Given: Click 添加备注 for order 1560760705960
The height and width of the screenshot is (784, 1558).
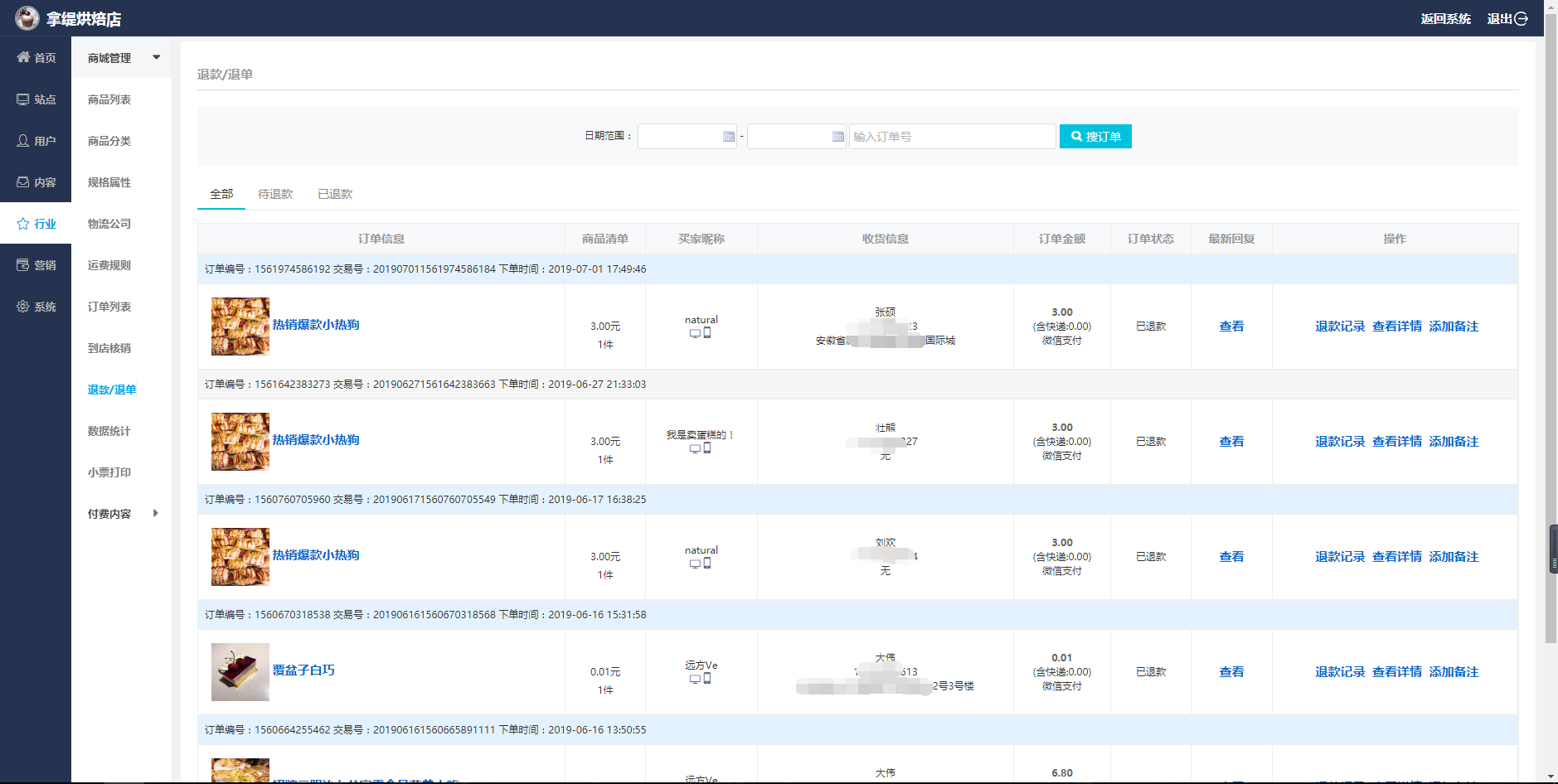Looking at the screenshot, I should 1454,556.
